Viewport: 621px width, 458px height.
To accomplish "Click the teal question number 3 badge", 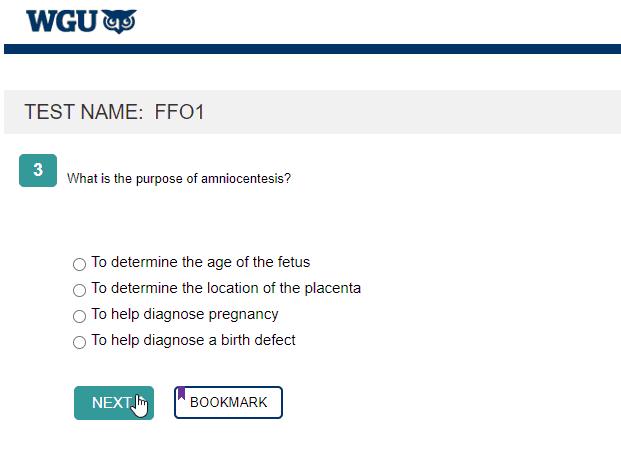I will pyautogui.click(x=38, y=170).
